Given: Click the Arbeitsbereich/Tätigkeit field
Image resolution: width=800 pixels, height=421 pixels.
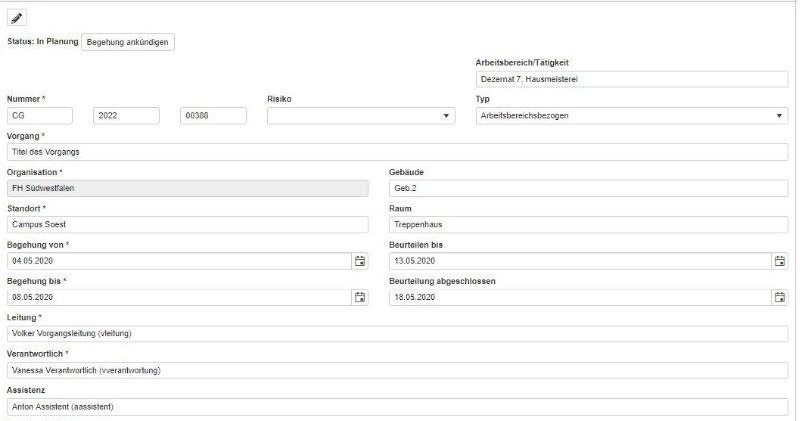Looking at the screenshot, I should pos(631,79).
